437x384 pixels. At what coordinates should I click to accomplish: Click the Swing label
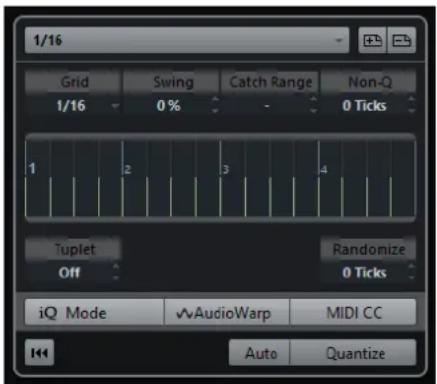pos(173,82)
